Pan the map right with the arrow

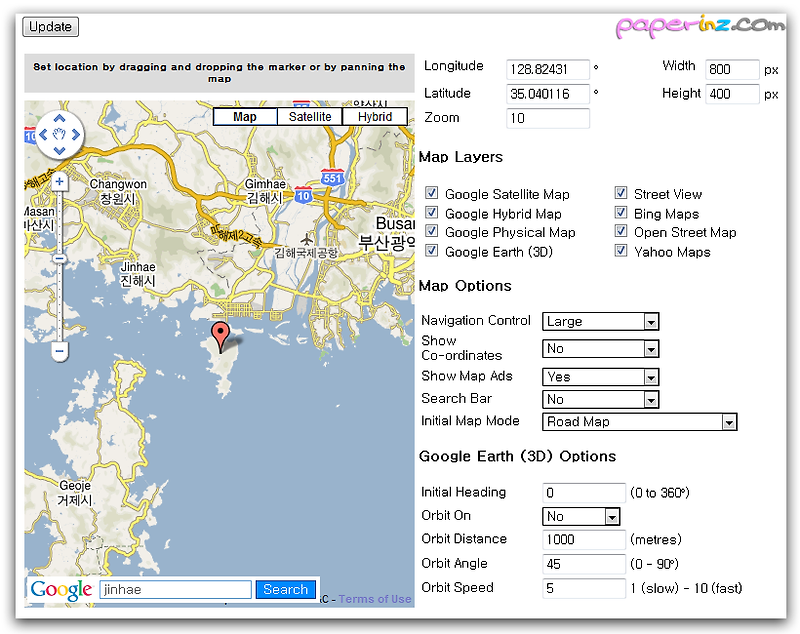click(x=76, y=134)
